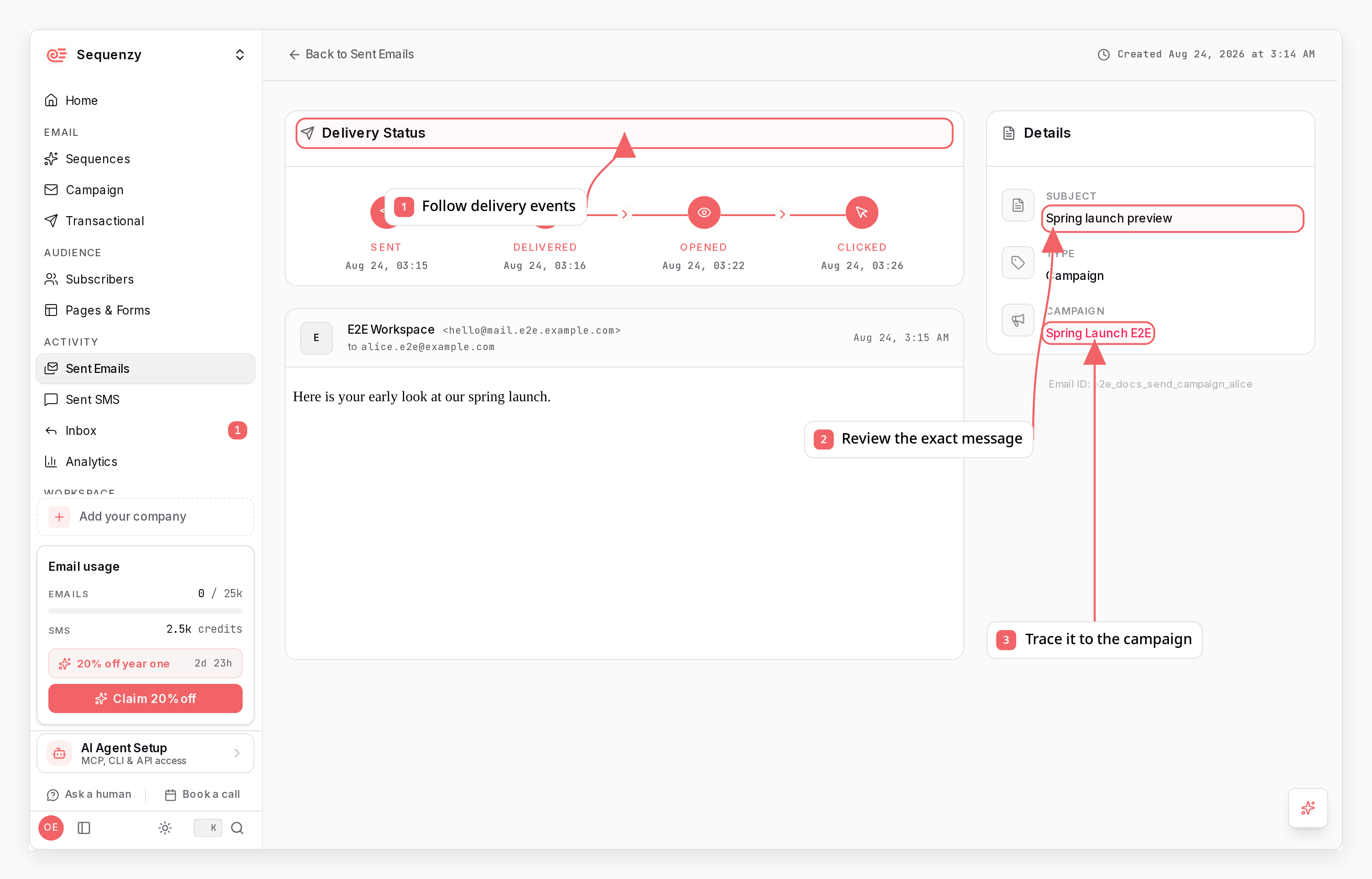
Task: Click the arrow between Opened and Clicked
Action: point(782,215)
